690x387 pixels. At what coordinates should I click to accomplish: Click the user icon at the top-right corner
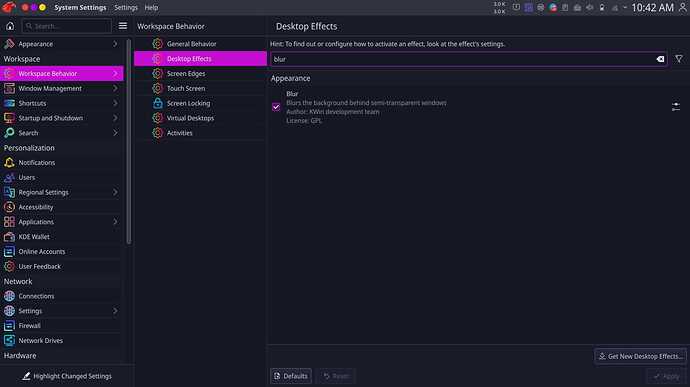tap(683, 7)
